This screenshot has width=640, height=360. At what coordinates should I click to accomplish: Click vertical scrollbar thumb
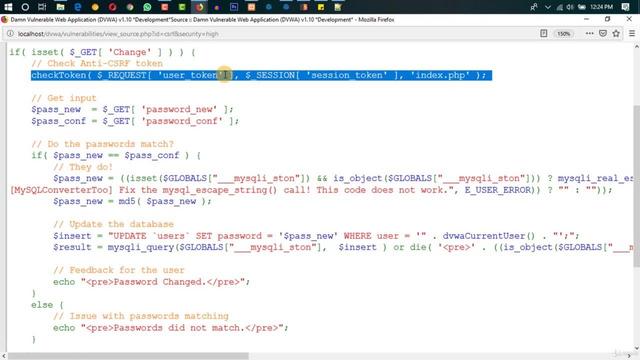point(636,186)
